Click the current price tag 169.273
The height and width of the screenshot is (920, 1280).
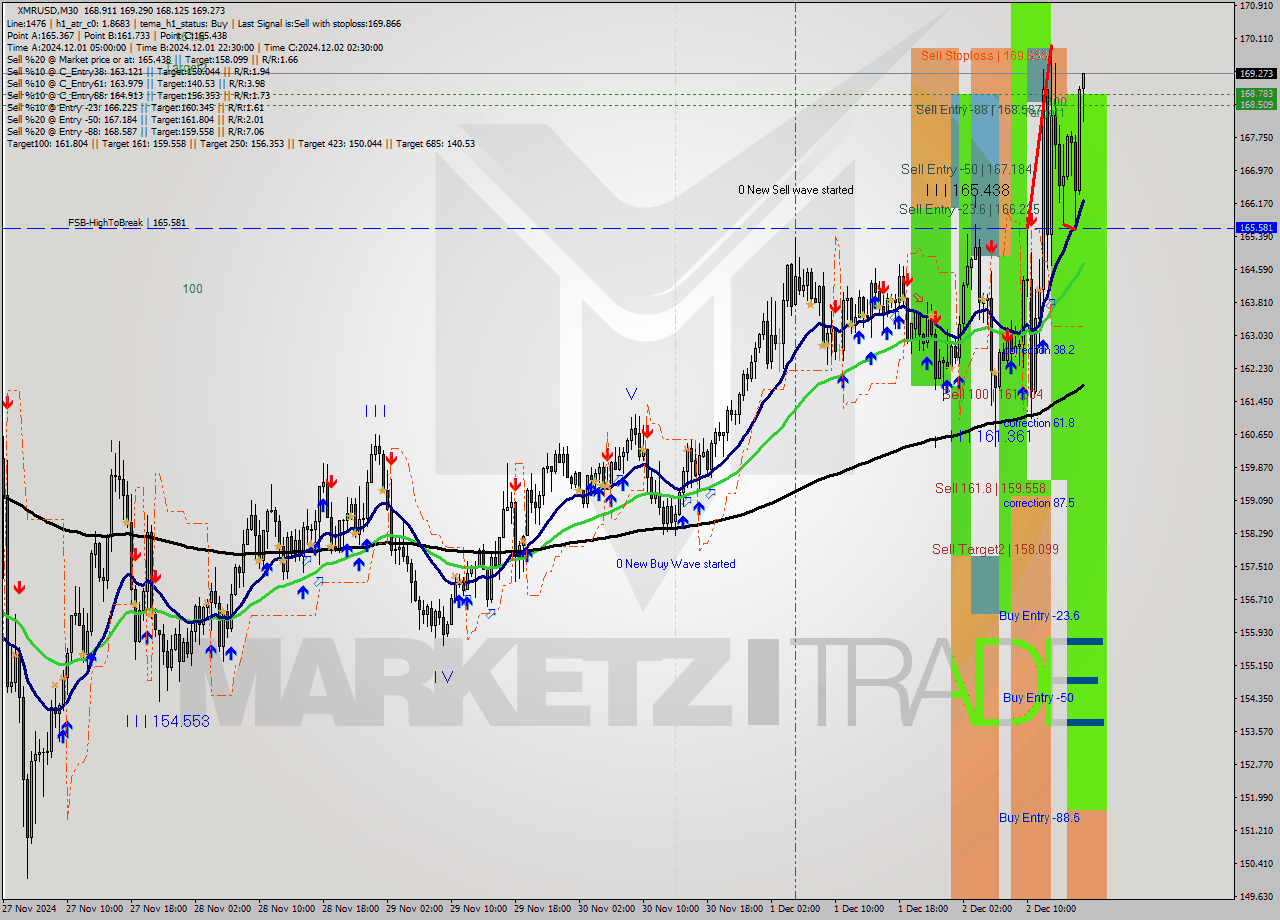point(1256,73)
